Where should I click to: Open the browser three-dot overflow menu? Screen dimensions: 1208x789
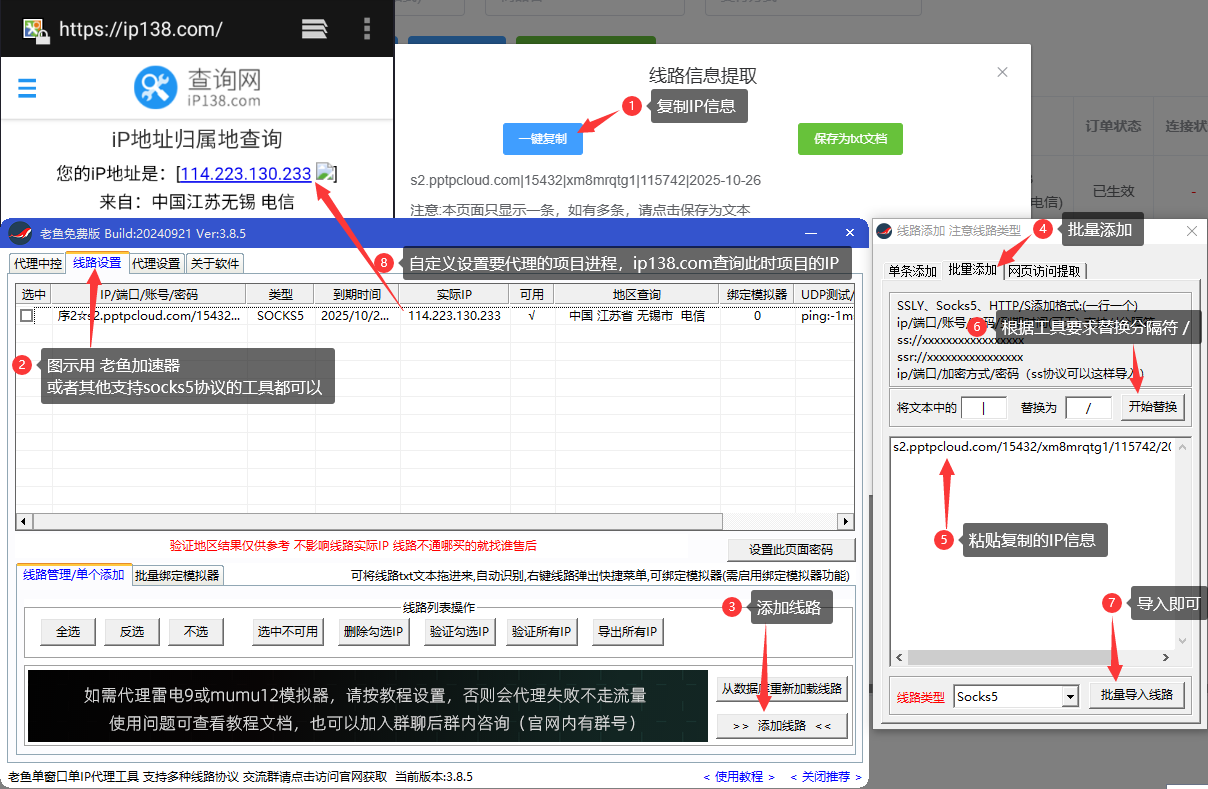367,28
